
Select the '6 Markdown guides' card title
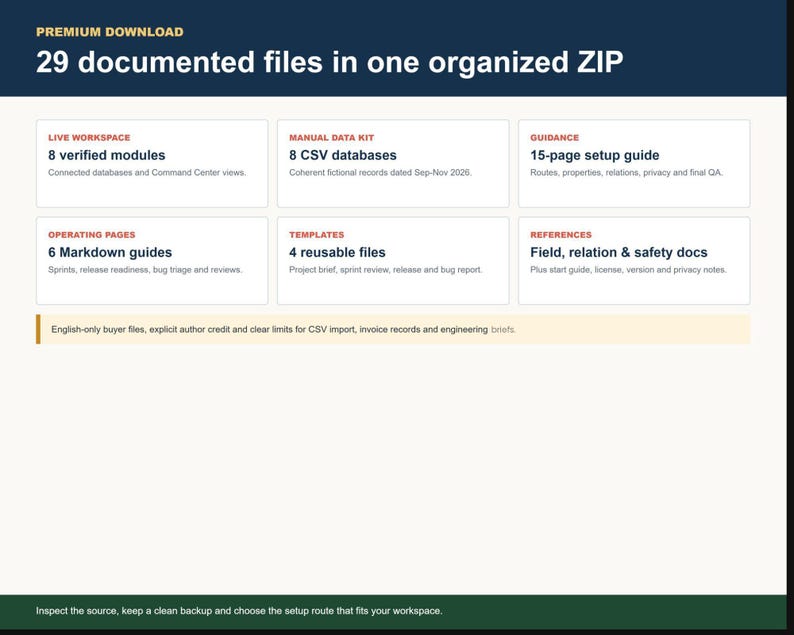click(110, 253)
